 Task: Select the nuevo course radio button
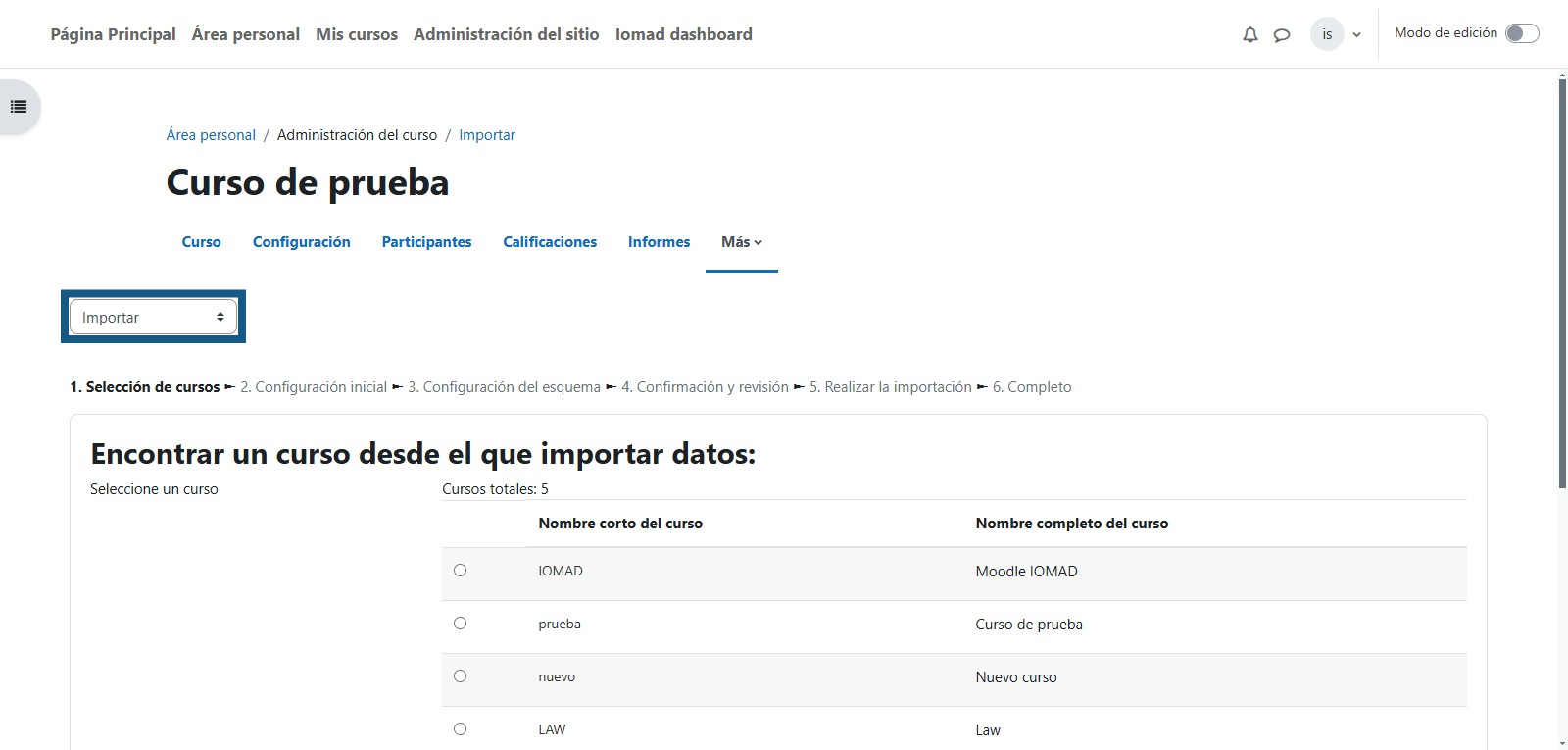(x=461, y=676)
